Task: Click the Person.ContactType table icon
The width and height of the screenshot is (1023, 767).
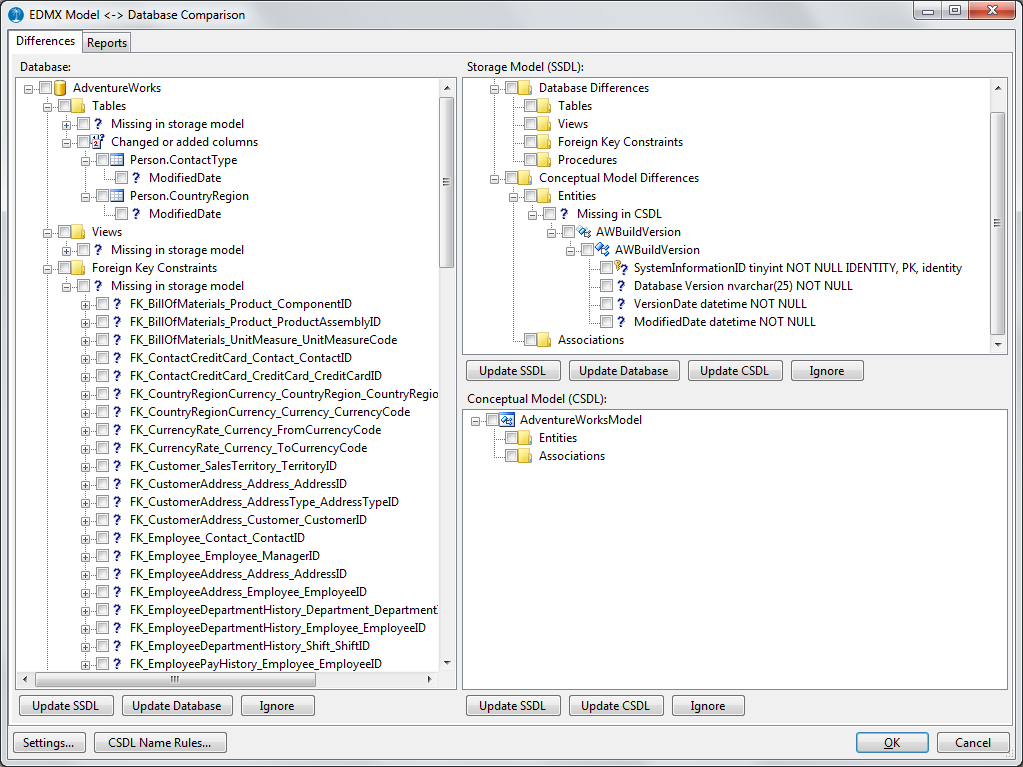Action: tap(117, 160)
